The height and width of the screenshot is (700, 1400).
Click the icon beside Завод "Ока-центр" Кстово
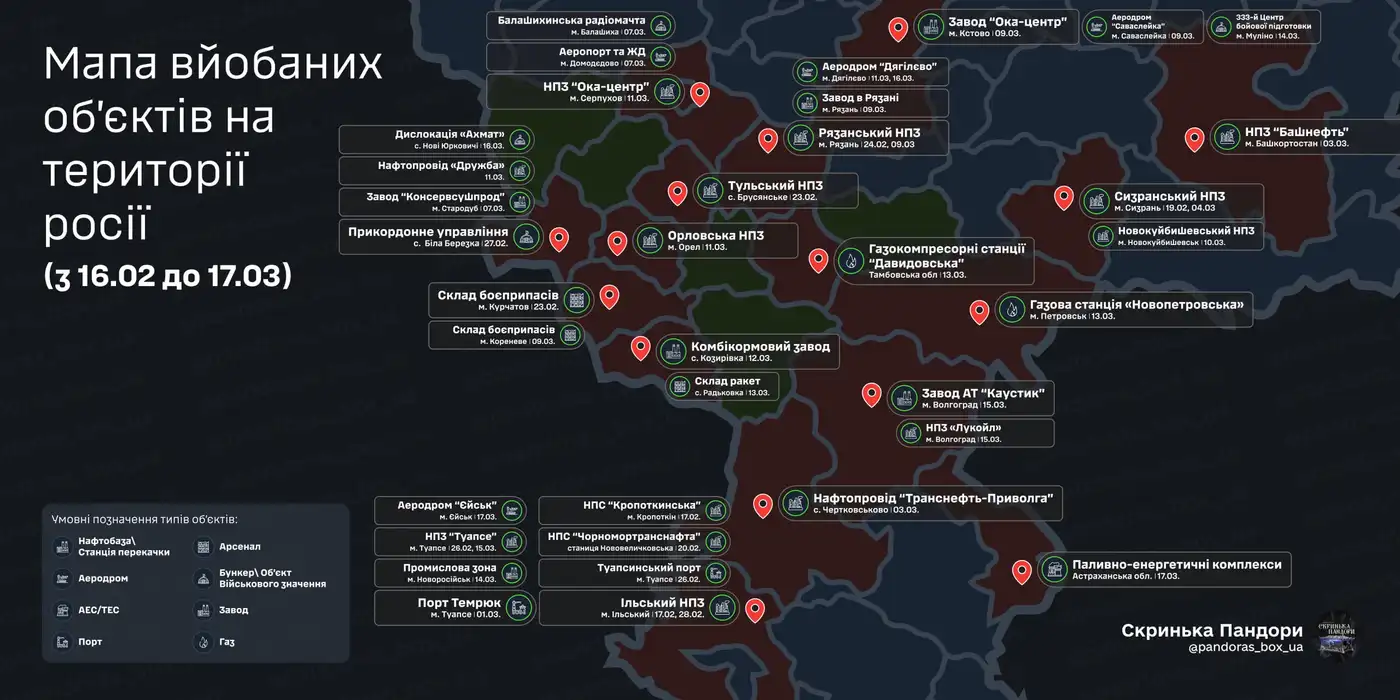930,27
